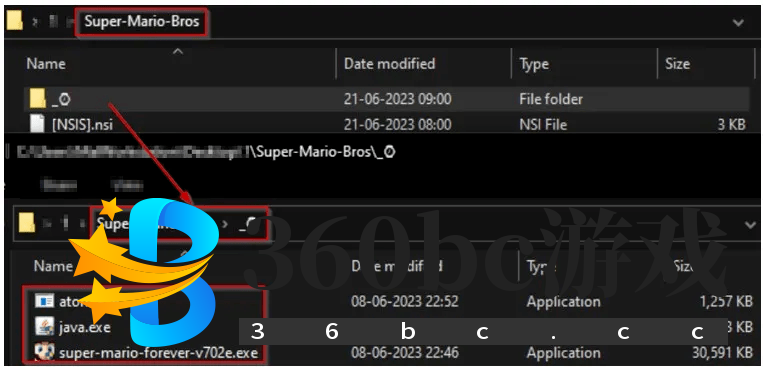Select the java.exe file name

(x=85, y=327)
